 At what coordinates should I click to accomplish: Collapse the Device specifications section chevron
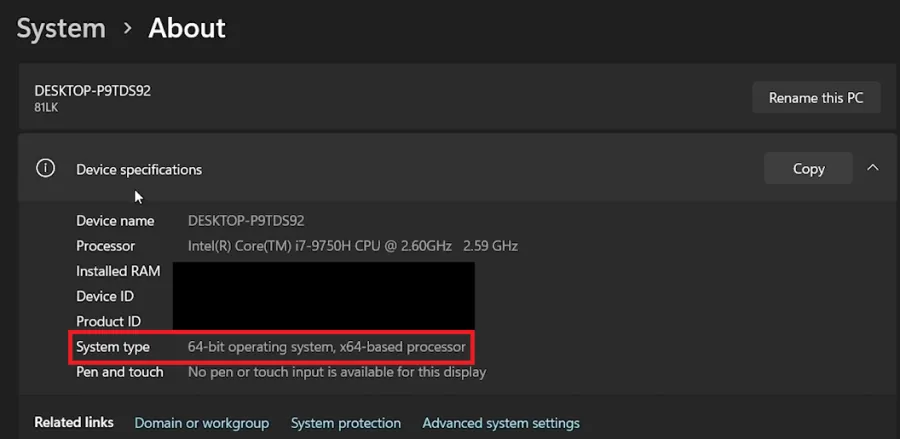[872, 168]
